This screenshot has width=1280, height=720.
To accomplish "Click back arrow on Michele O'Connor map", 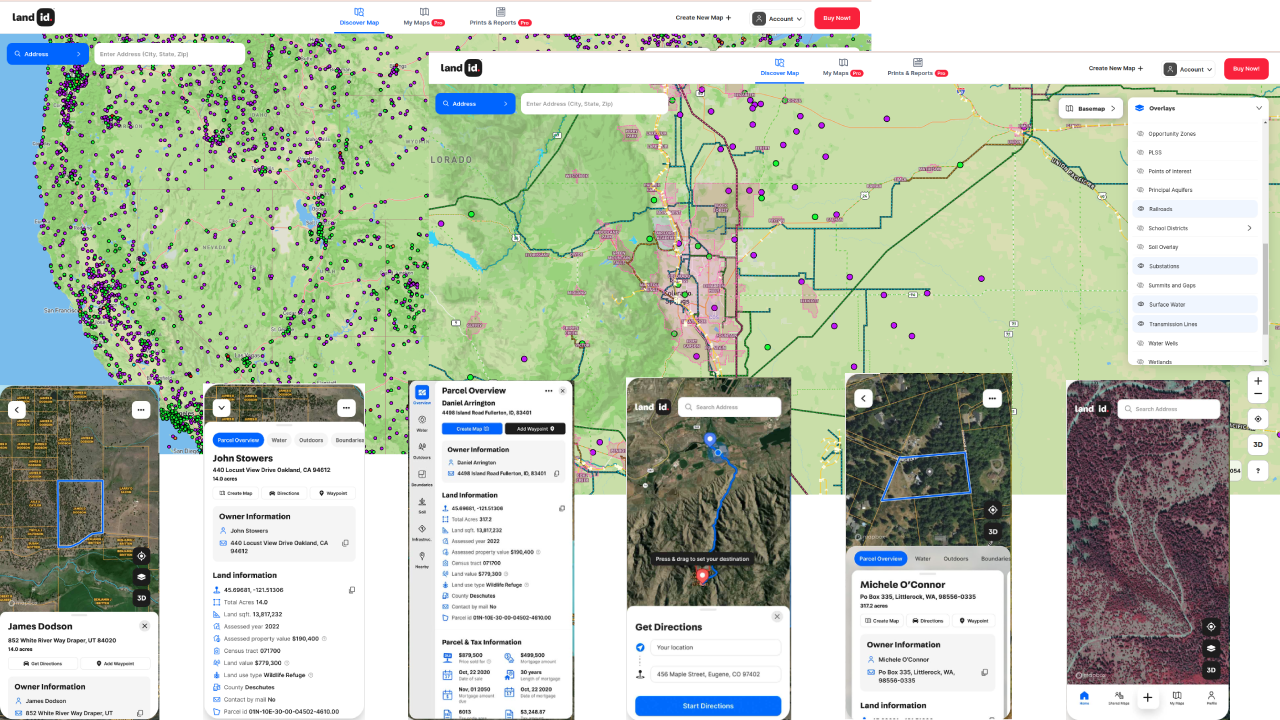I will tap(864, 398).
